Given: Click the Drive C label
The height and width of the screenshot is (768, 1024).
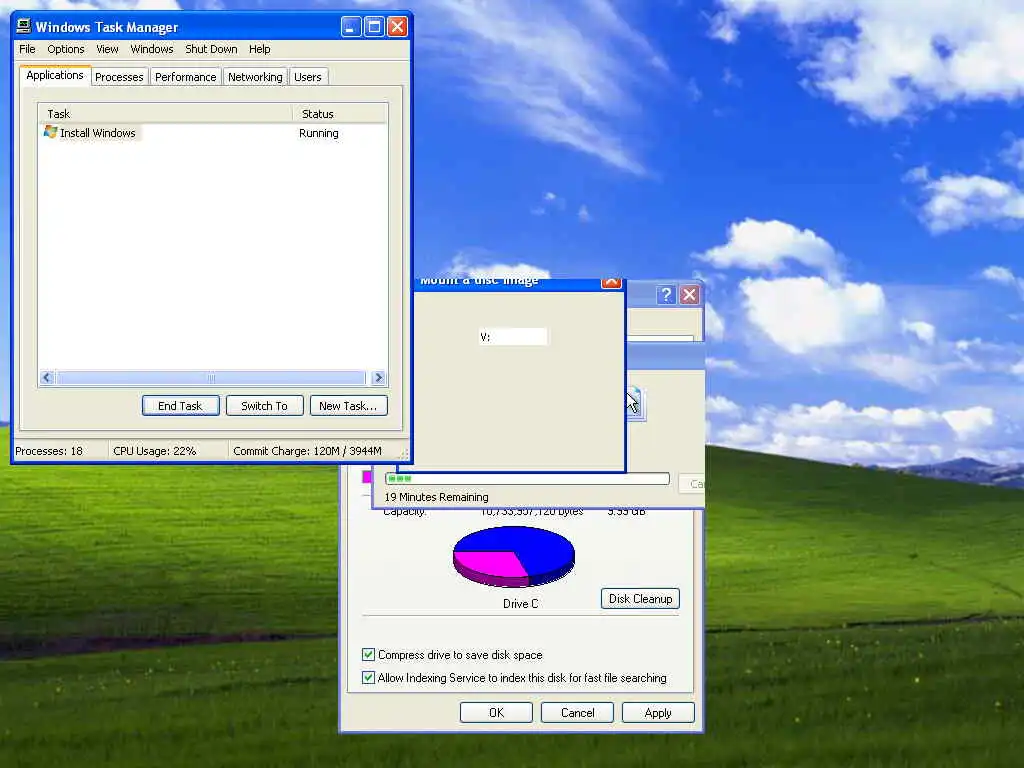Looking at the screenshot, I should click(520, 603).
